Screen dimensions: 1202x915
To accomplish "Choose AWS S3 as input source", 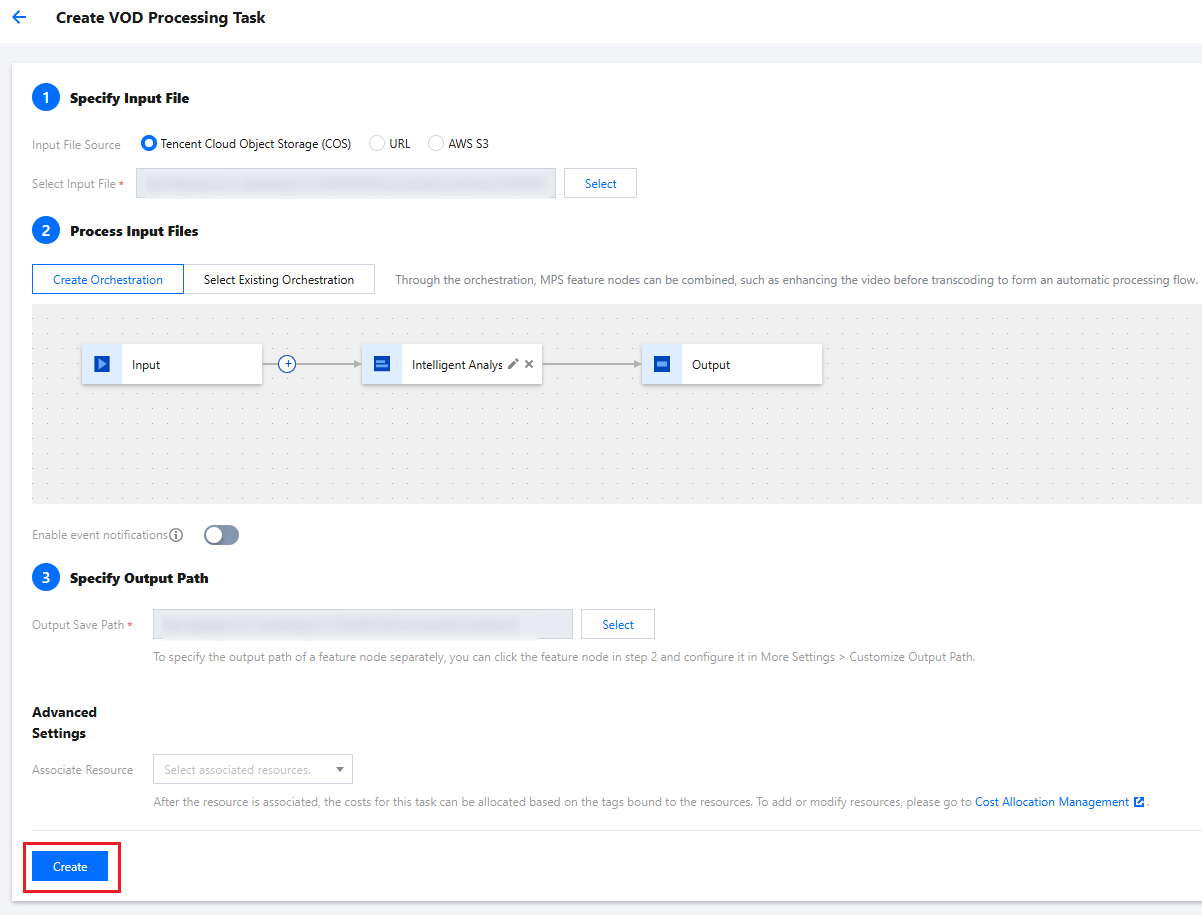I will pyautogui.click(x=436, y=144).
